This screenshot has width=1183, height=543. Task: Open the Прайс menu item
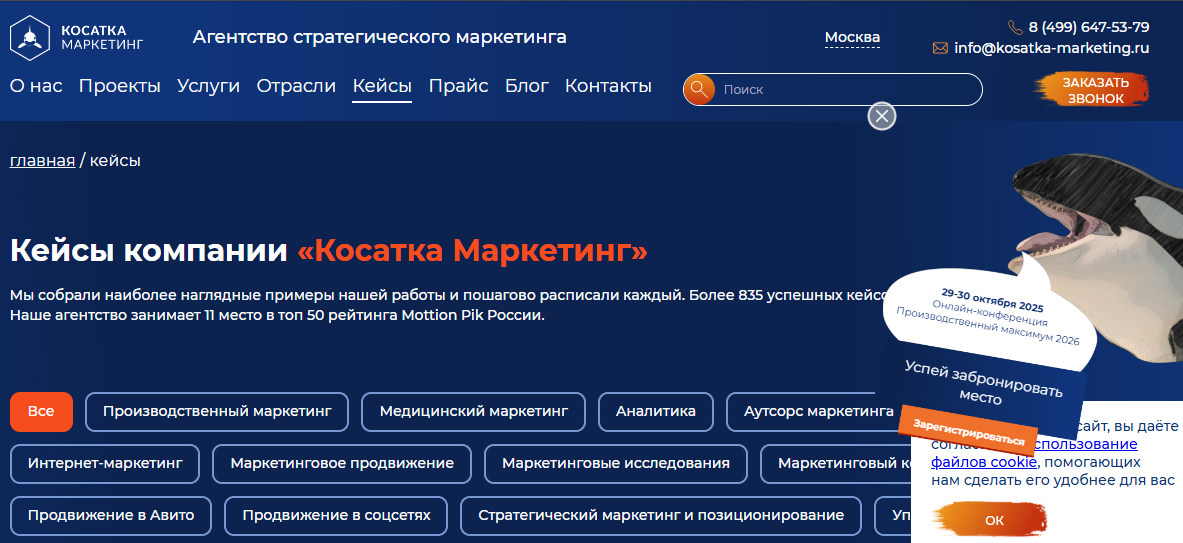click(x=458, y=86)
